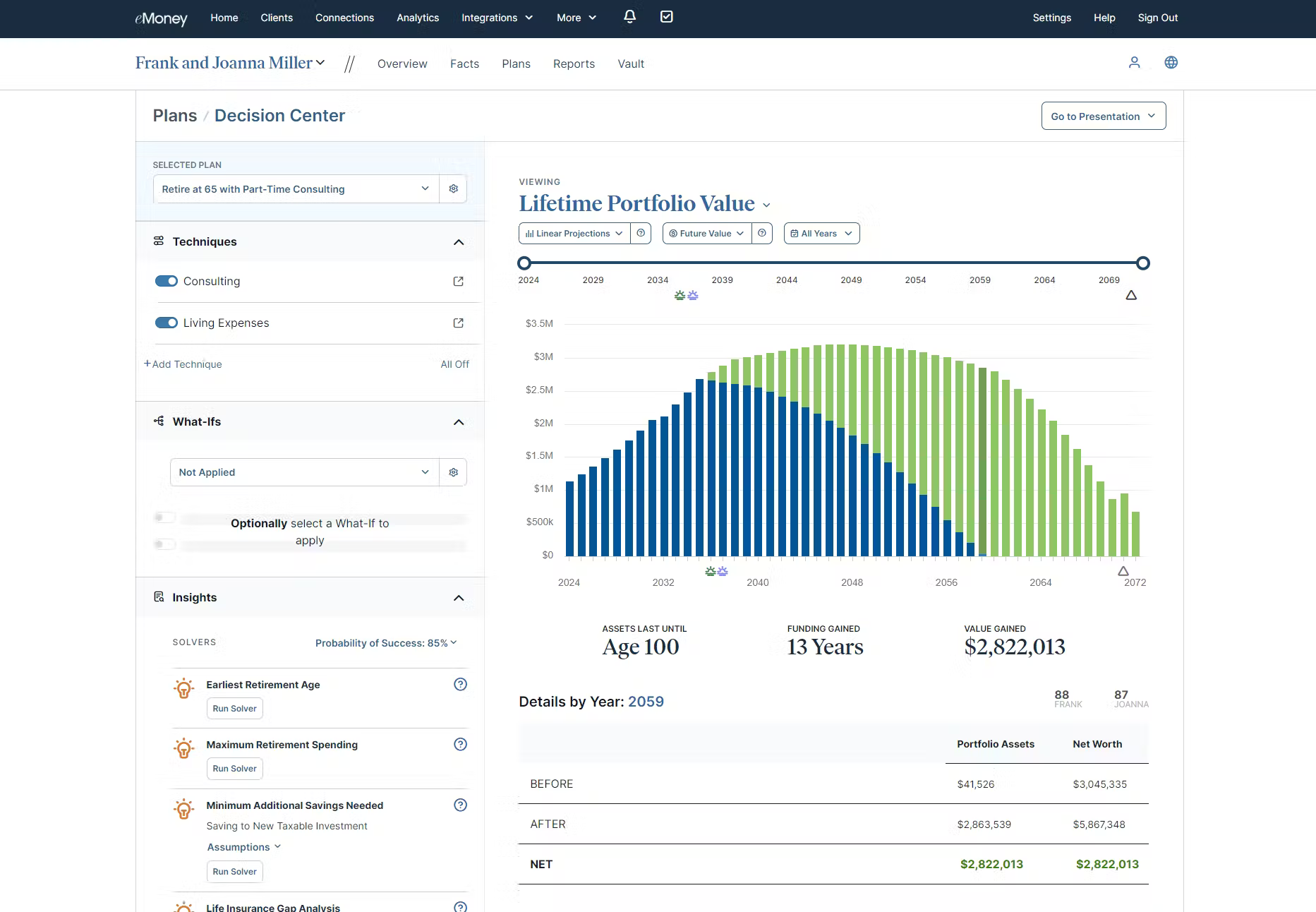This screenshot has height=912, width=1316.
Task: Click the lightbulb icon for Earliest Retirement Age
Action: pyautogui.click(x=184, y=688)
